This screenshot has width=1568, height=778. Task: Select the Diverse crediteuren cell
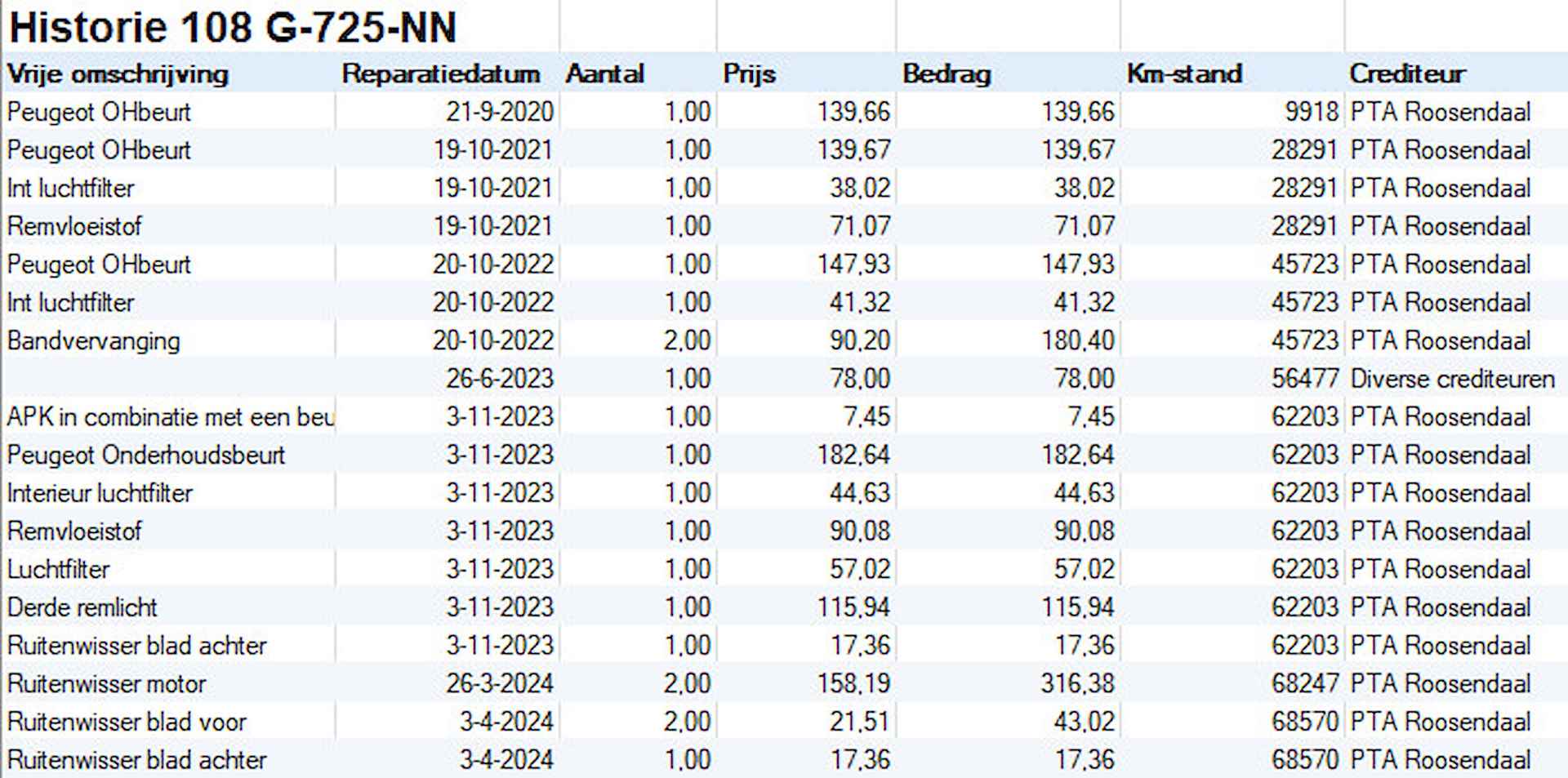tap(1452, 379)
